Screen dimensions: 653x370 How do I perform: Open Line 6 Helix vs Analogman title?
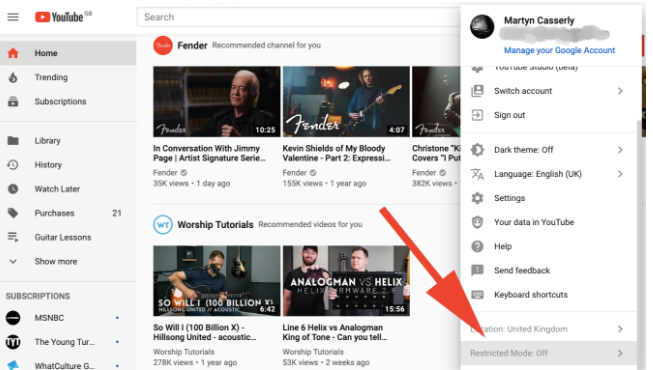[x=335, y=332]
